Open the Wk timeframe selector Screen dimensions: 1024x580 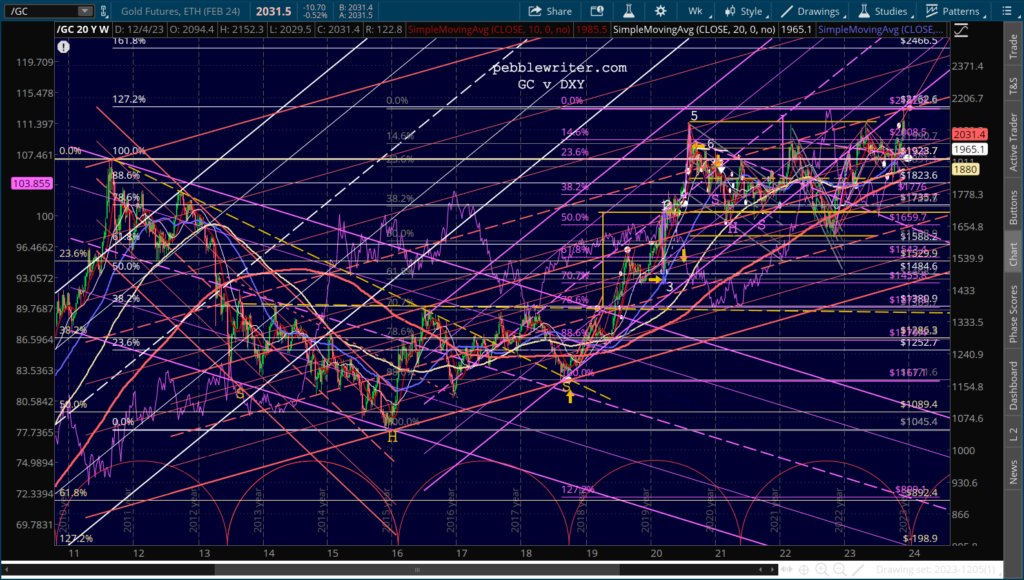pyautogui.click(x=695, y=11)
